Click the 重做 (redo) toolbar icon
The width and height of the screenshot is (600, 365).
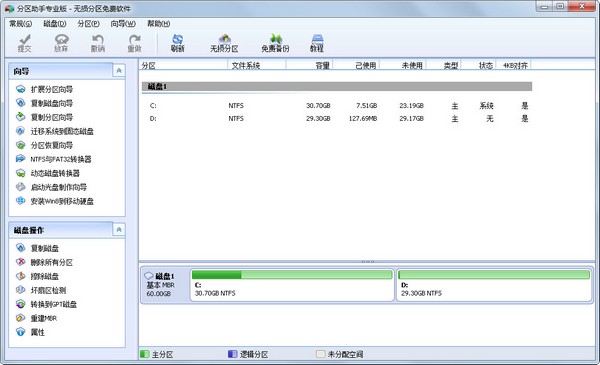tap(135, 43)
